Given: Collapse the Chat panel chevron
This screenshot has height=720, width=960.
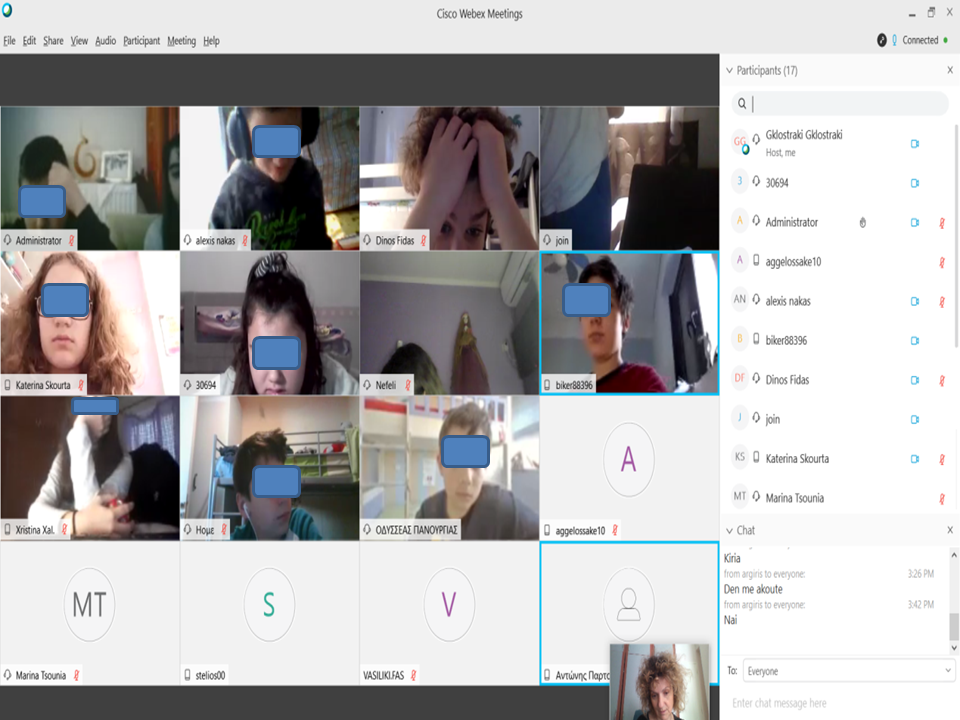Looking at the screenshot, I should pos(728,530).
